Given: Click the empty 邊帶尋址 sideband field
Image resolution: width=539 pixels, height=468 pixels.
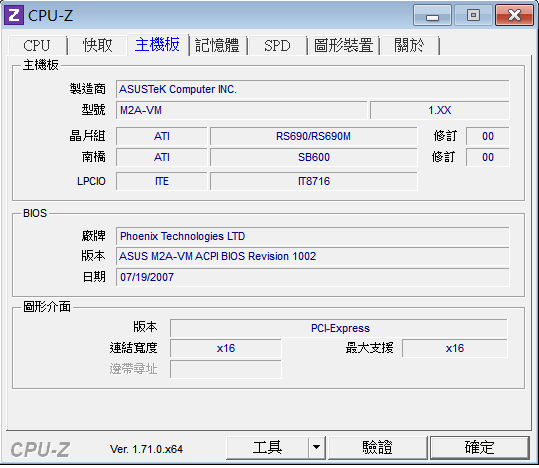Looking at the screenshot, I should [226, 369].
